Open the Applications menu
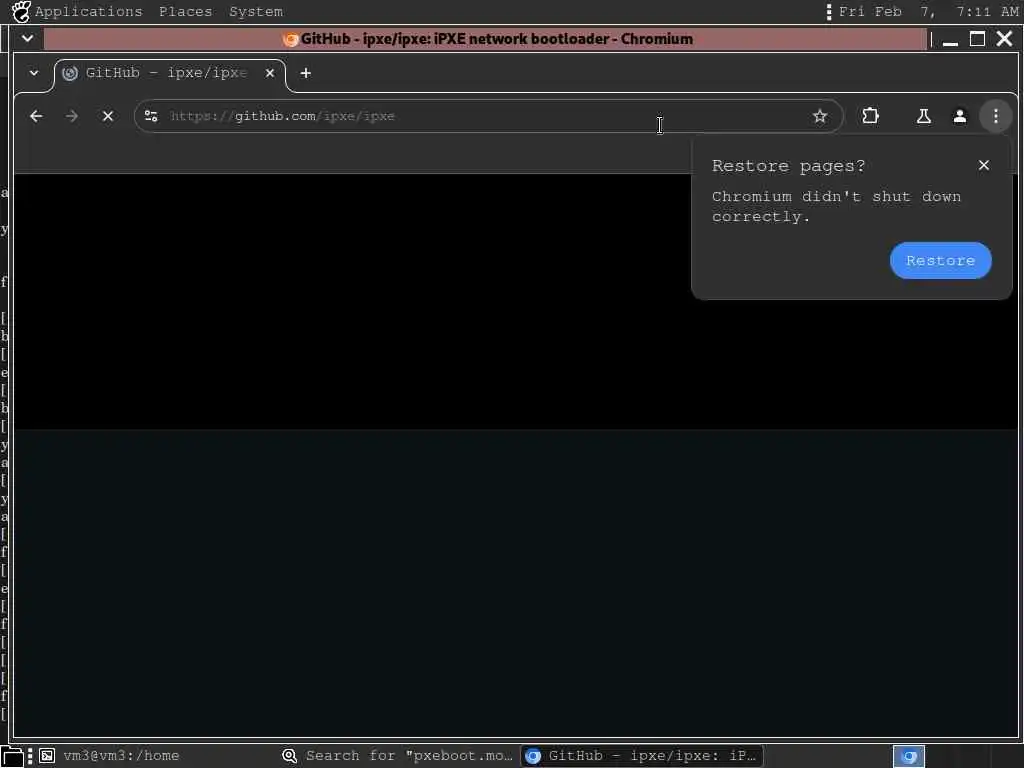This screenshot has width=1024, height=768. (x=88, y=12)
